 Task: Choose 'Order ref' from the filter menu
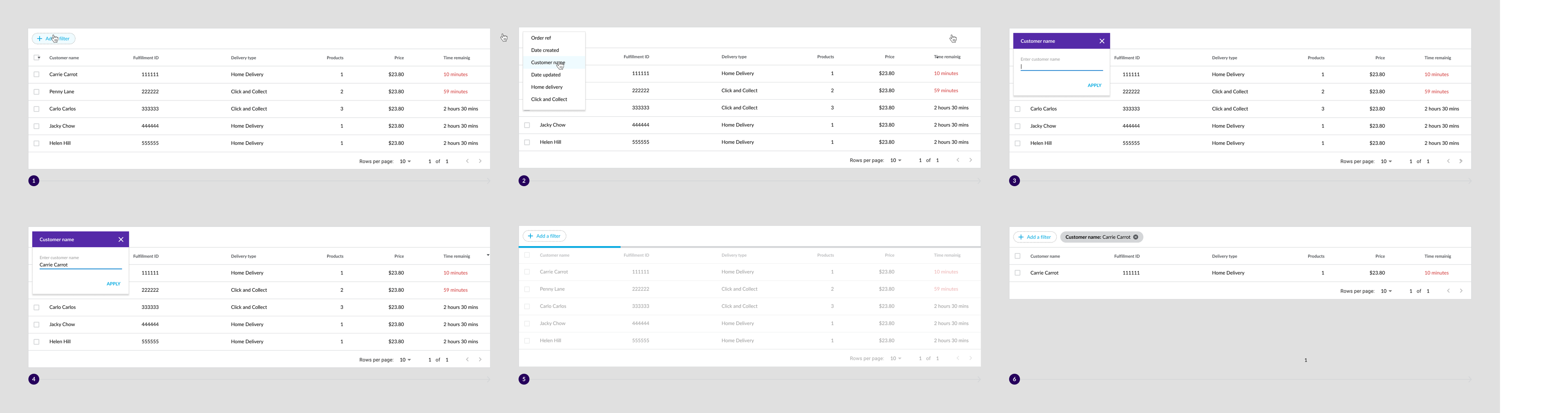point(541,38)
